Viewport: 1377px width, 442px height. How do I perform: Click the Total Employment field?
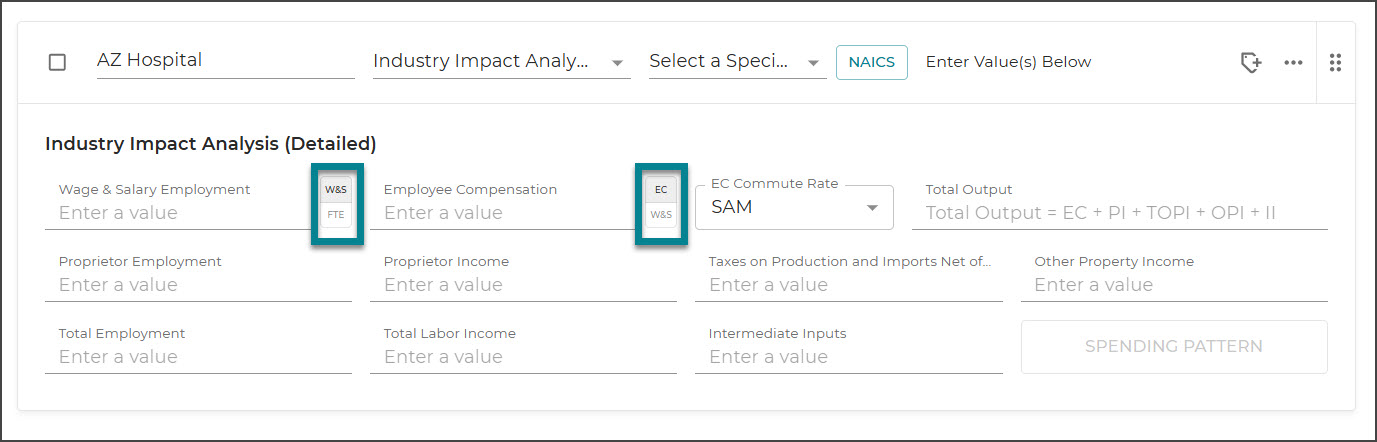pyautogui.click(x=198, y=347)
